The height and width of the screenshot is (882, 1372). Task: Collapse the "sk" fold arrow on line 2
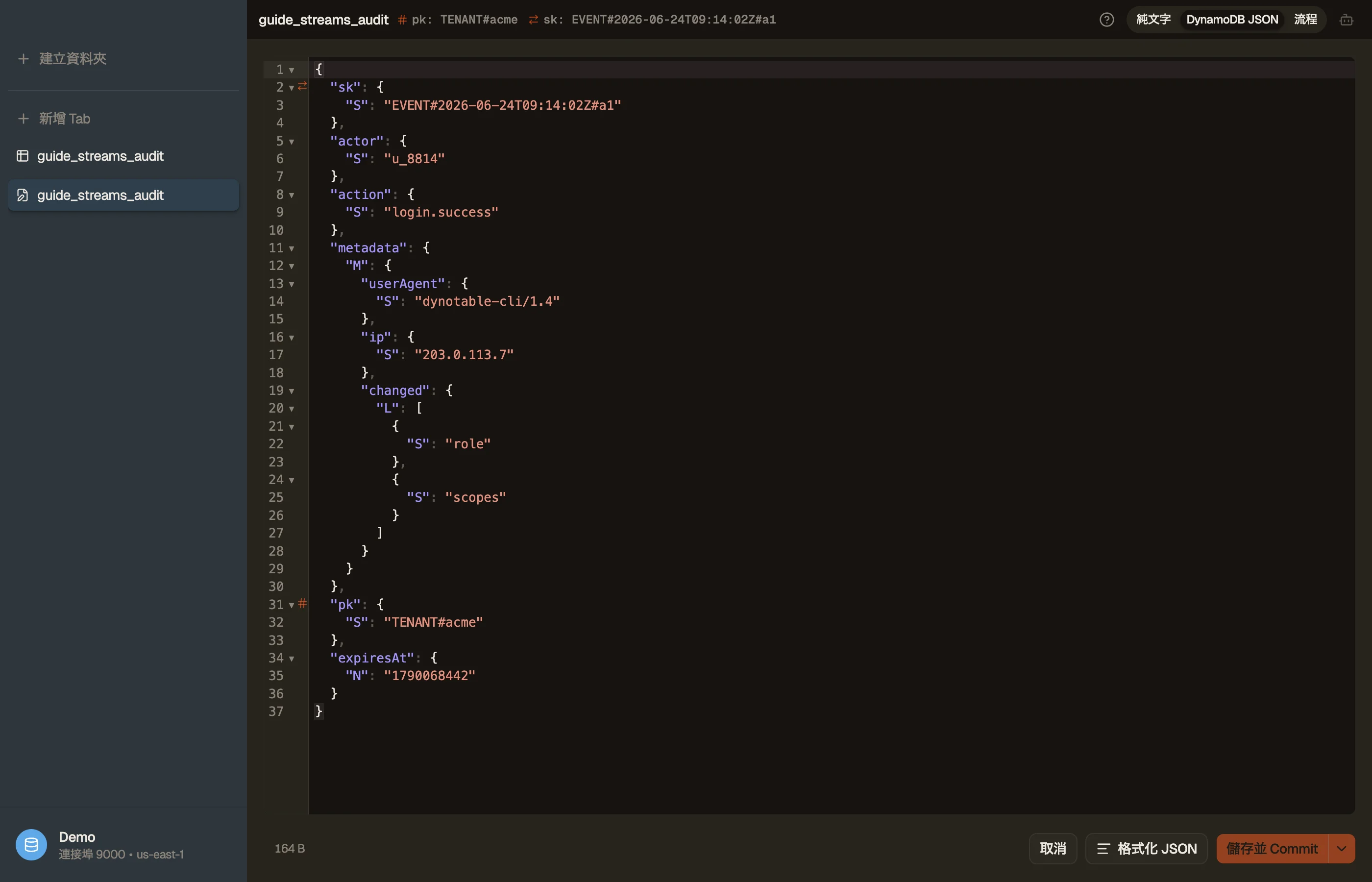(292, 88)
